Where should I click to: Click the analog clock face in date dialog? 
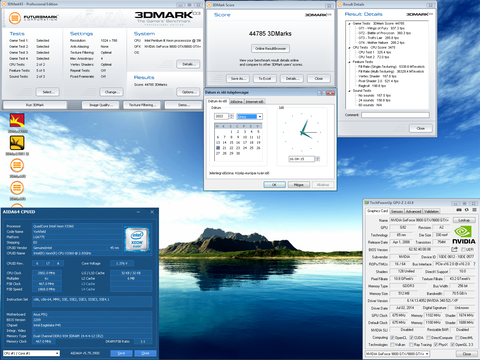[x=302, y=132]
